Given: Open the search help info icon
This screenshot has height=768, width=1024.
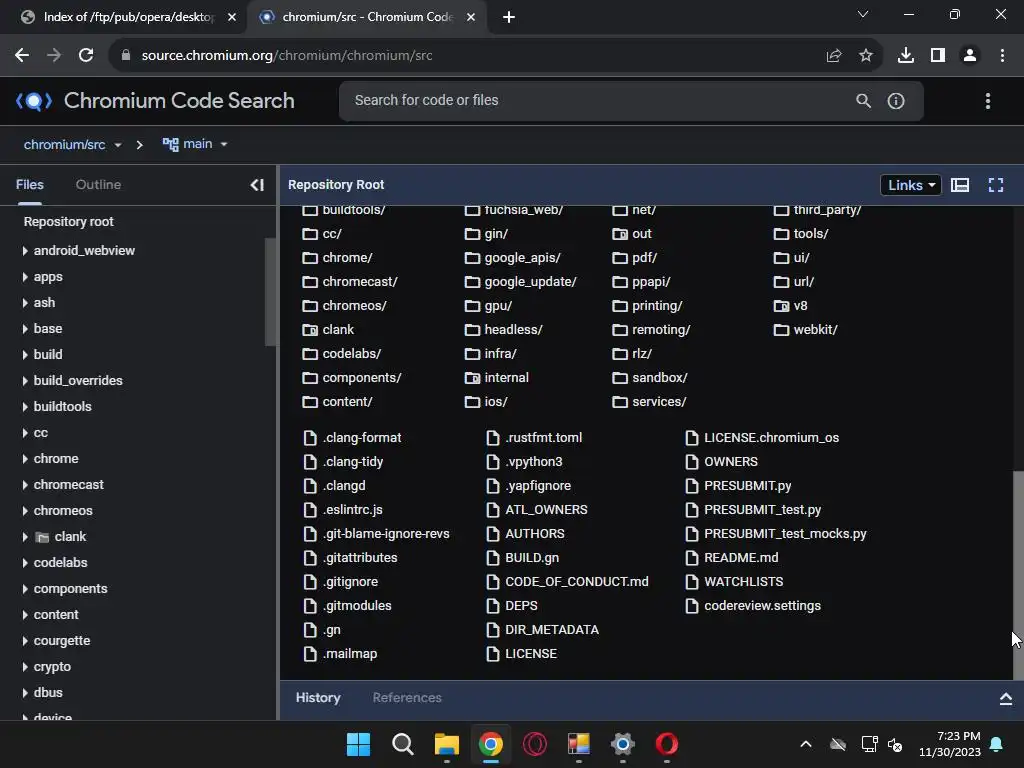Looking at the screenshot, I should point(896,101).
